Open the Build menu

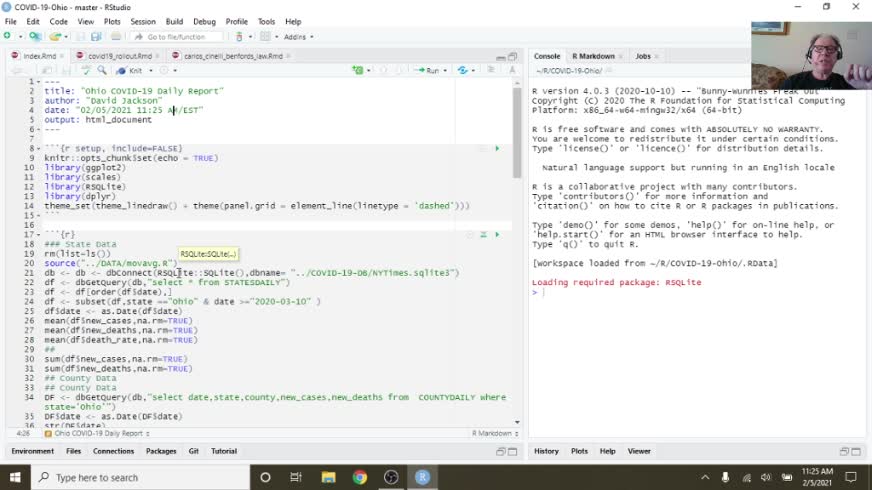tap(174, 22)
